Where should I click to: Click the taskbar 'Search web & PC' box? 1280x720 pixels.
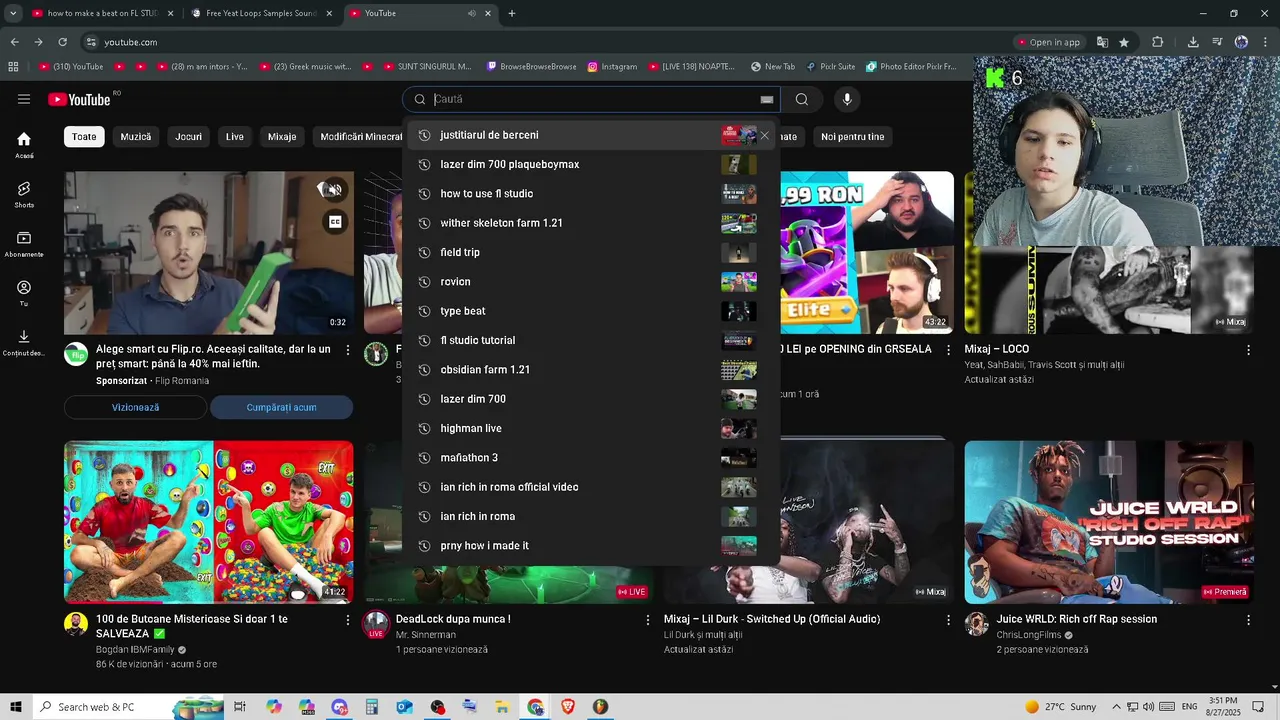127,707
